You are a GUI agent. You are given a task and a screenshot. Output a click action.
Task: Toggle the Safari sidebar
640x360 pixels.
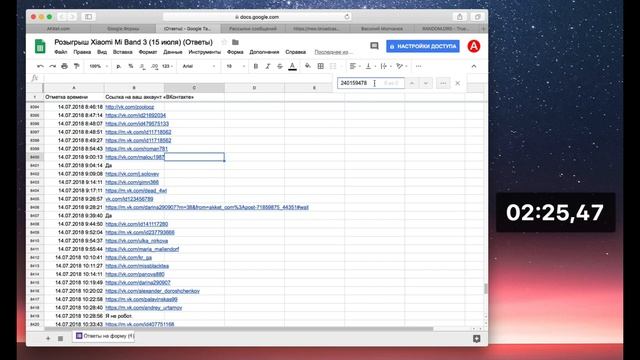[89, 17]
